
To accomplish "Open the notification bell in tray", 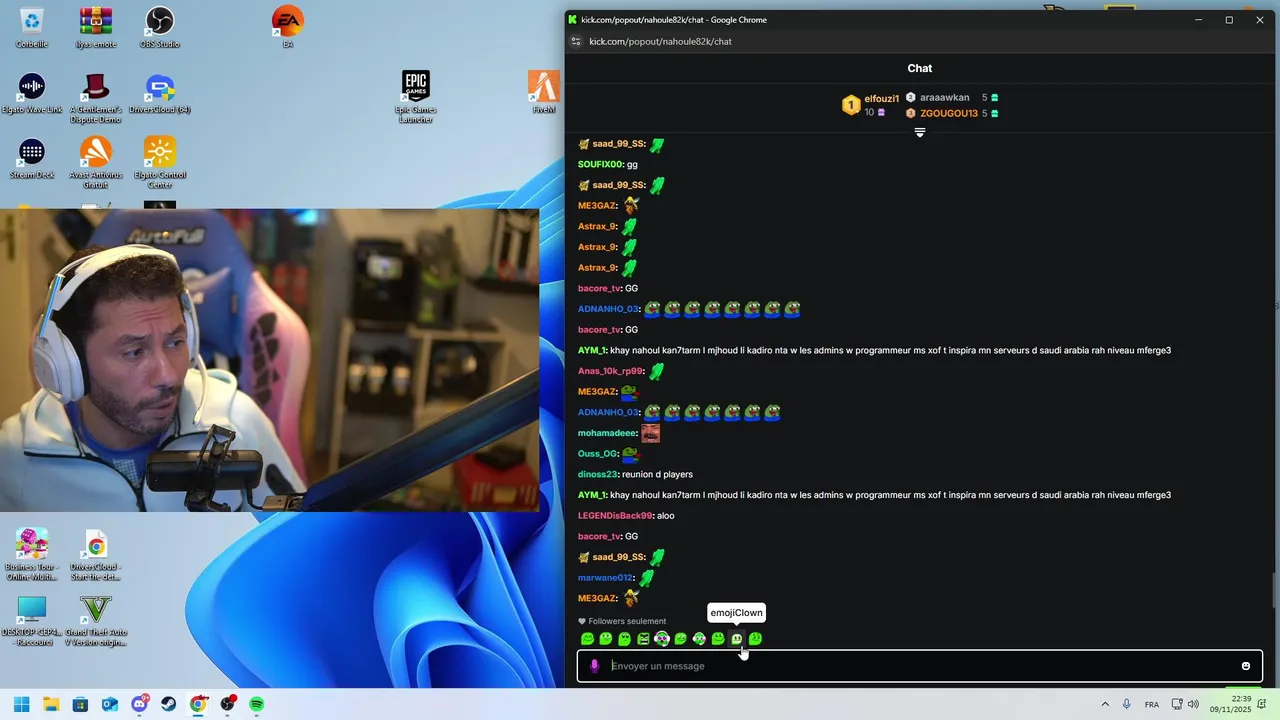I will coord(1264,704).
